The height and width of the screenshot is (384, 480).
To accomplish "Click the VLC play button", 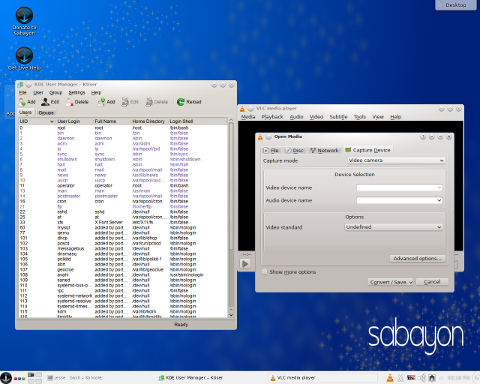I will tap(245, 264).
